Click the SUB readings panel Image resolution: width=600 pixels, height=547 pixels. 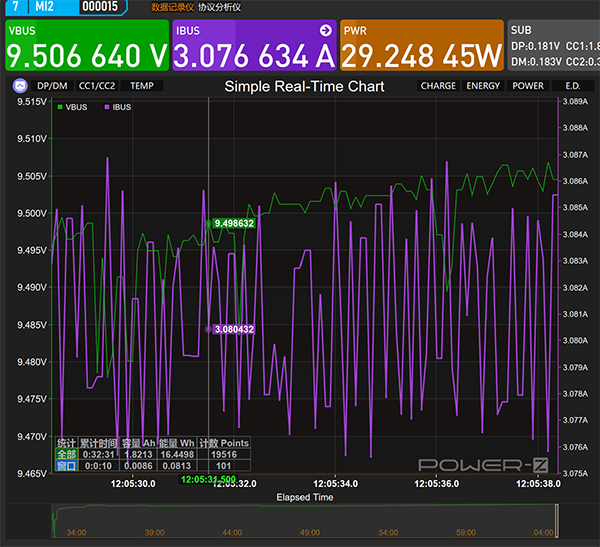[553, 47]
